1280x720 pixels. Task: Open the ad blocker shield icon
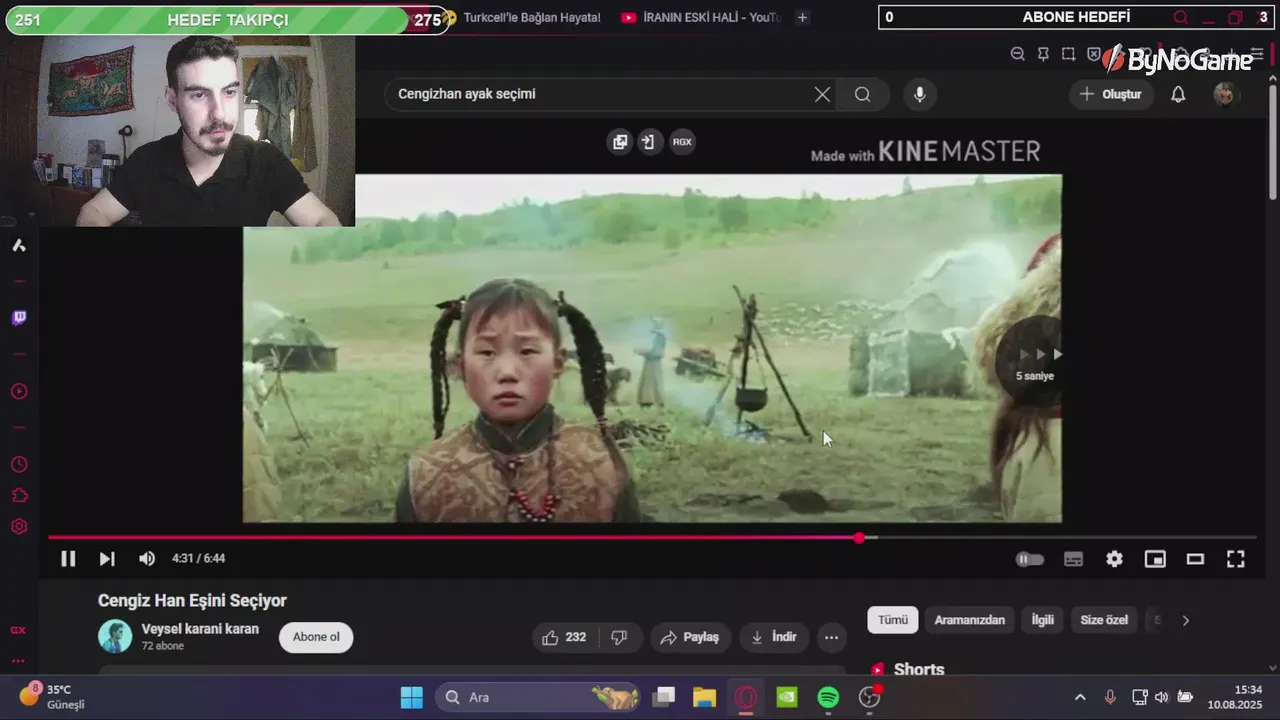[1094, 54]
